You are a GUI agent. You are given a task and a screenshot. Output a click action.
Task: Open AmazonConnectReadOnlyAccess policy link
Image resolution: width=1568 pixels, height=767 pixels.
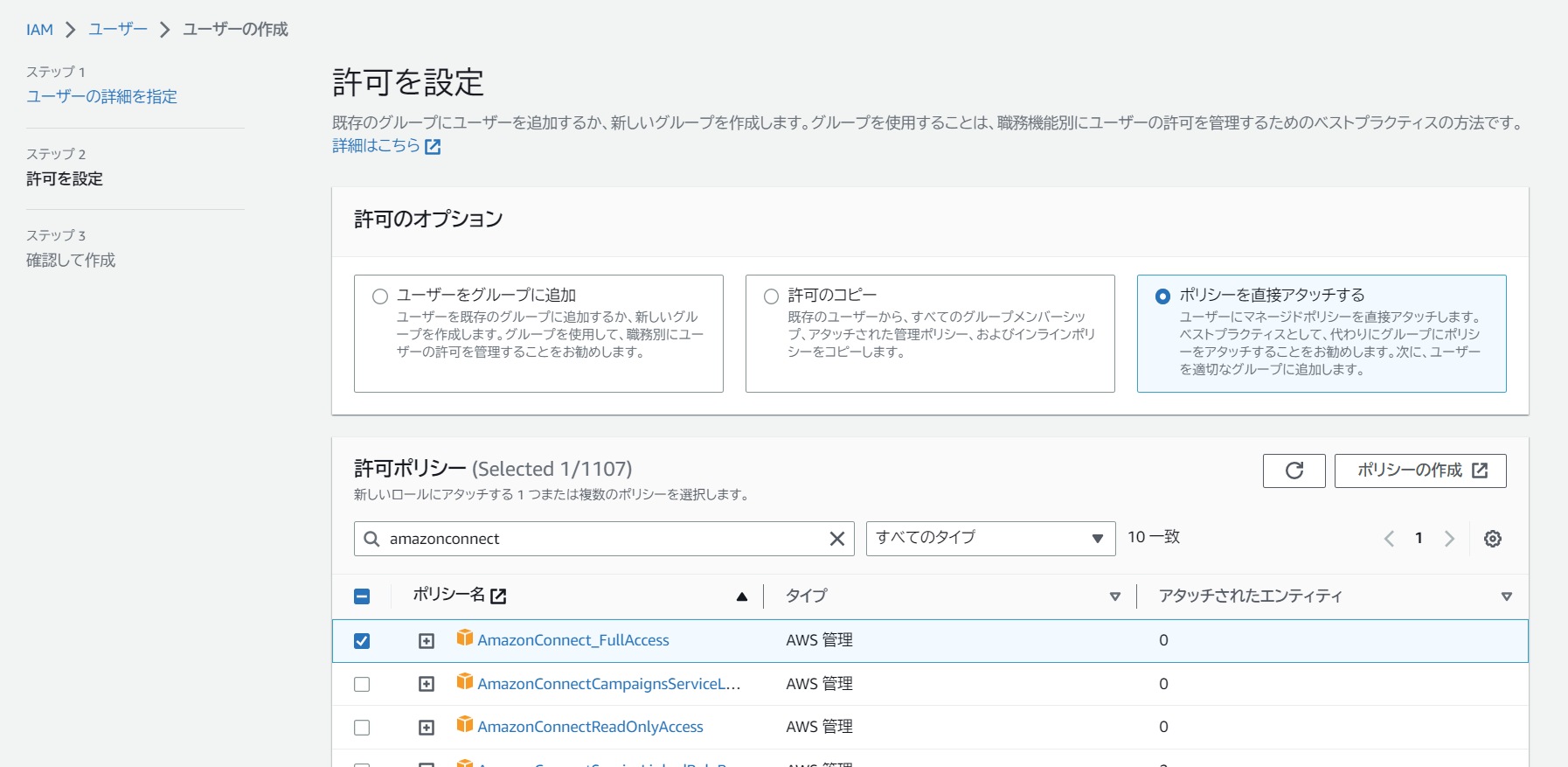[590, 727]
